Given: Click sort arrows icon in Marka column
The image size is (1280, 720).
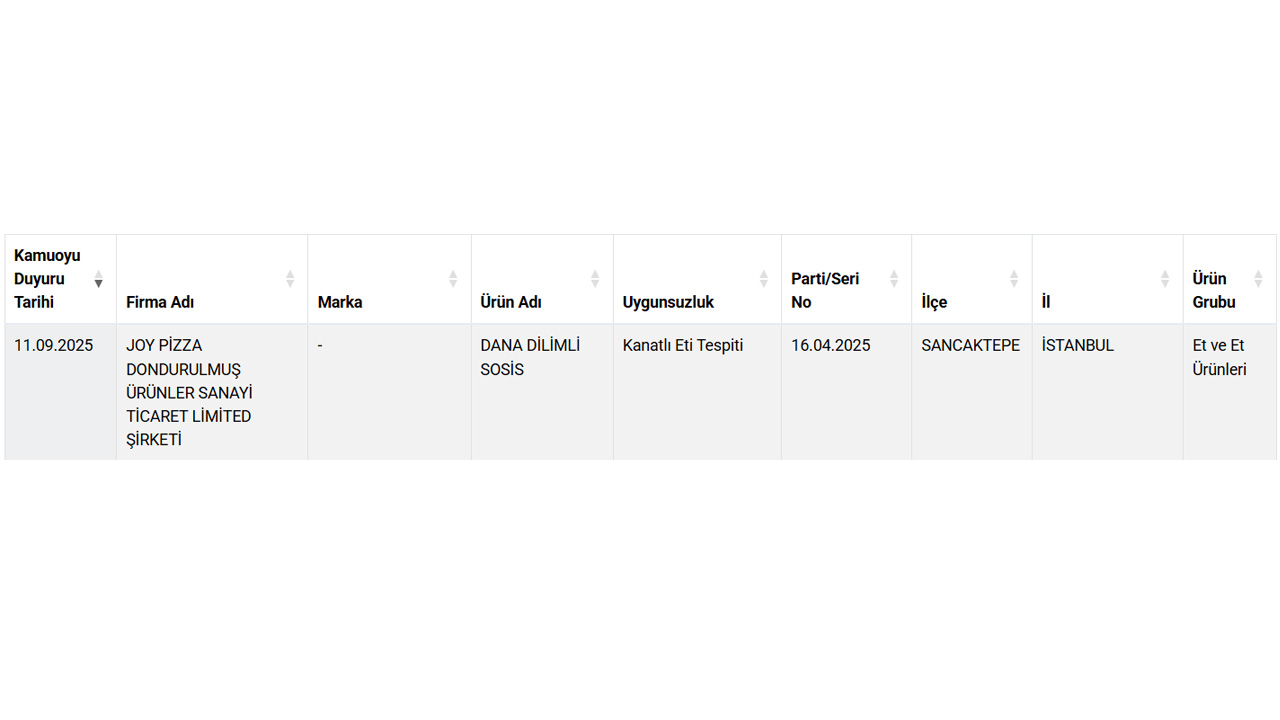Looking at the screenshot, I should tap(453, 279).
